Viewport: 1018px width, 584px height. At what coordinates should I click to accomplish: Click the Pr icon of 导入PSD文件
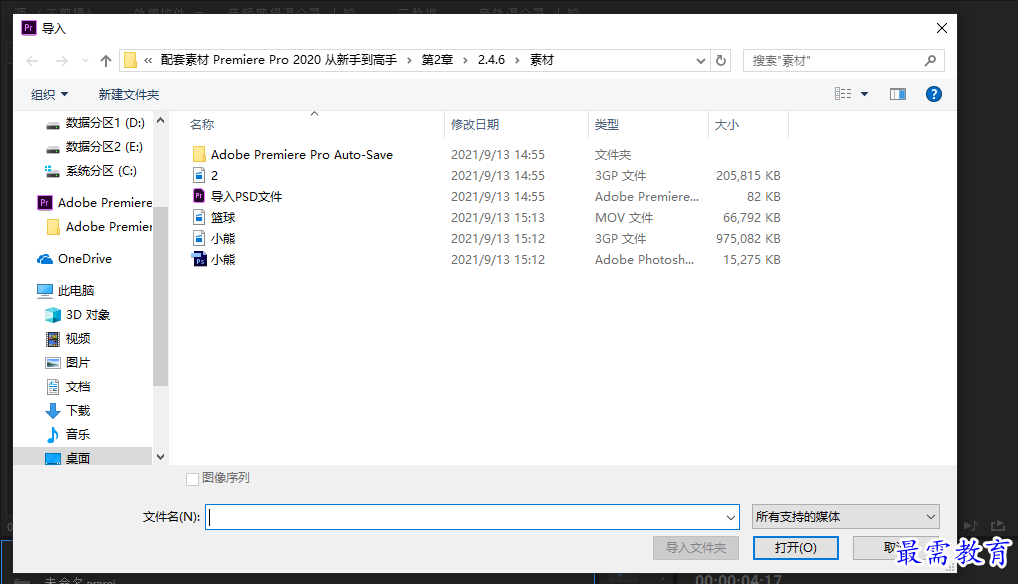[x=199, y=196]
